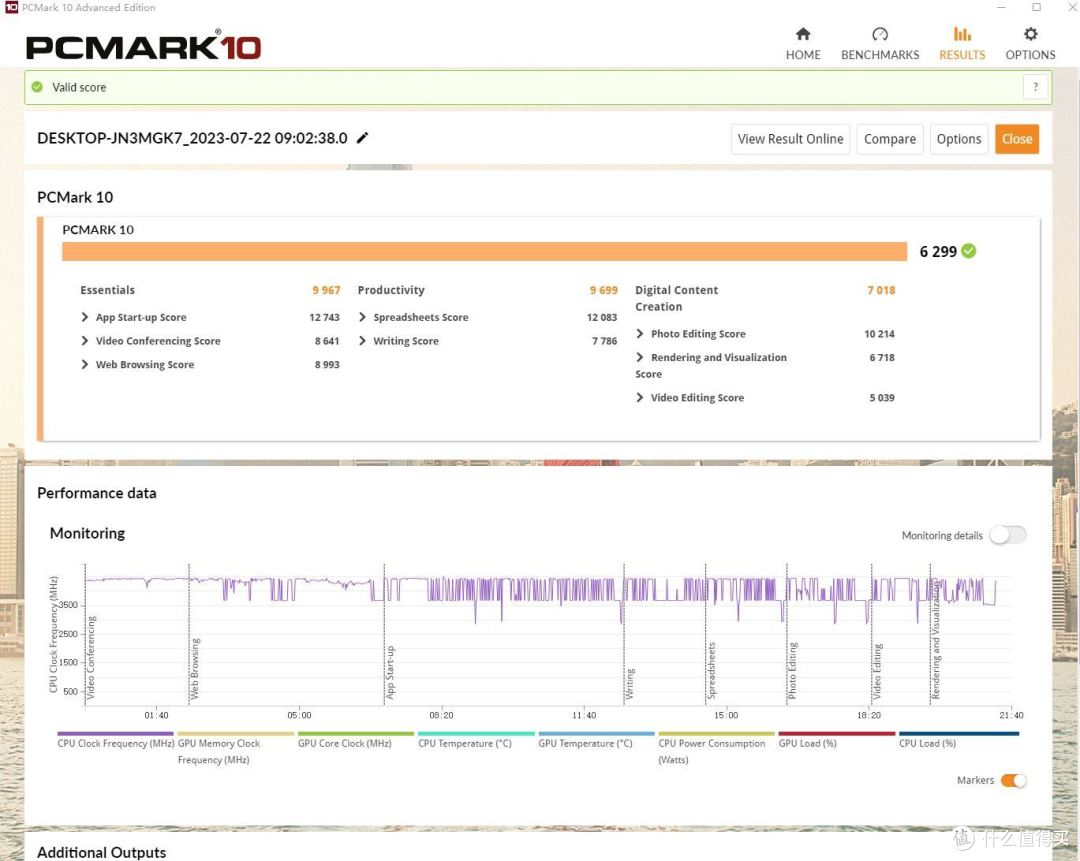
Task: Expand Video Editing Score row
Action: (640, 397)
